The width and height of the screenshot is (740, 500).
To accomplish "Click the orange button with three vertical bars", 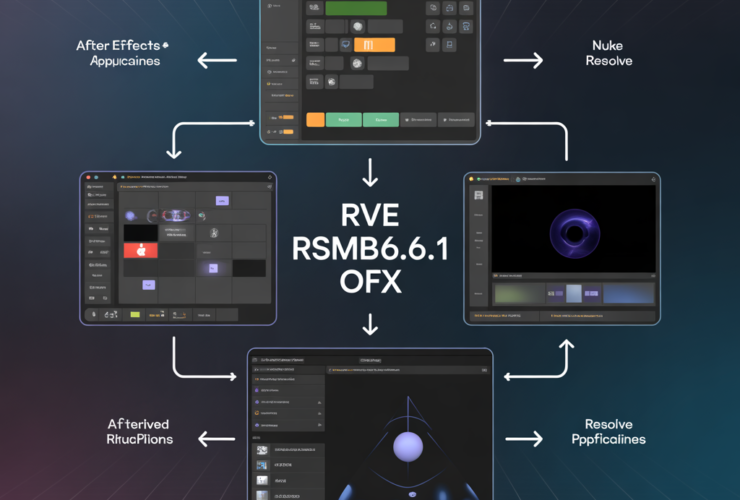I will 374,45.
